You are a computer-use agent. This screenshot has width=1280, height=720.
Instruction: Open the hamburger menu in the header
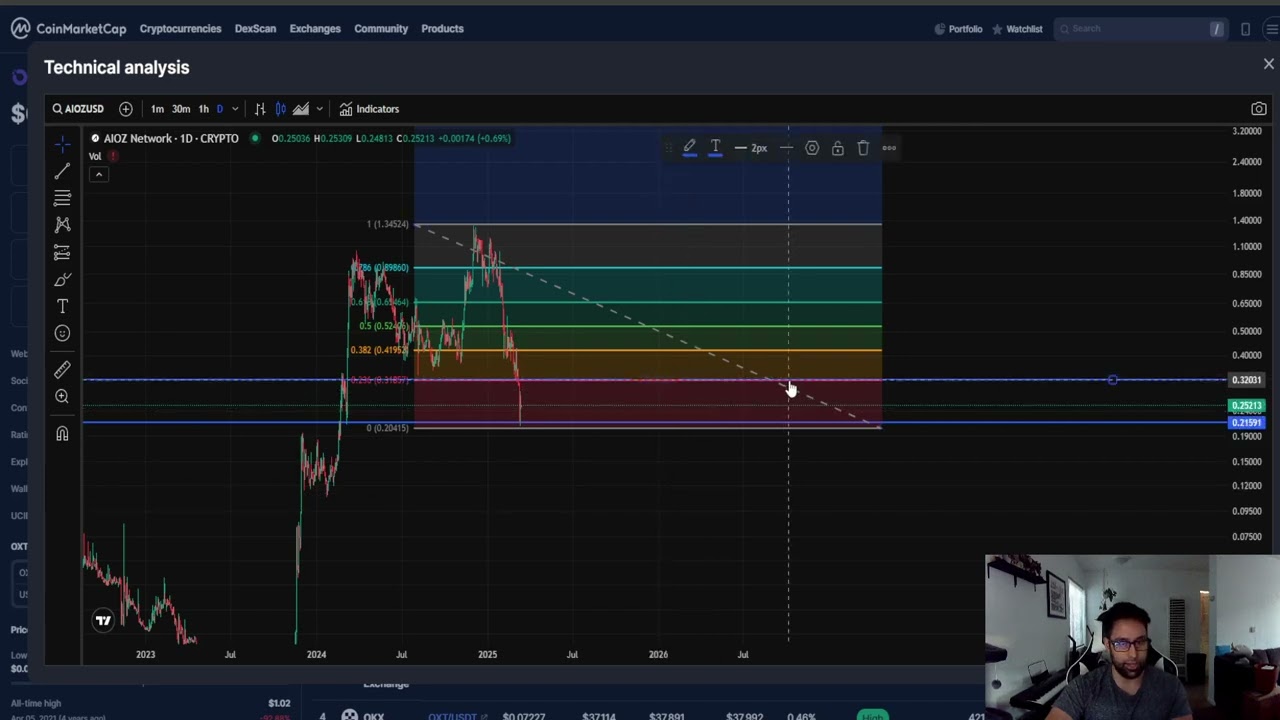click(x=1271, y=29)
